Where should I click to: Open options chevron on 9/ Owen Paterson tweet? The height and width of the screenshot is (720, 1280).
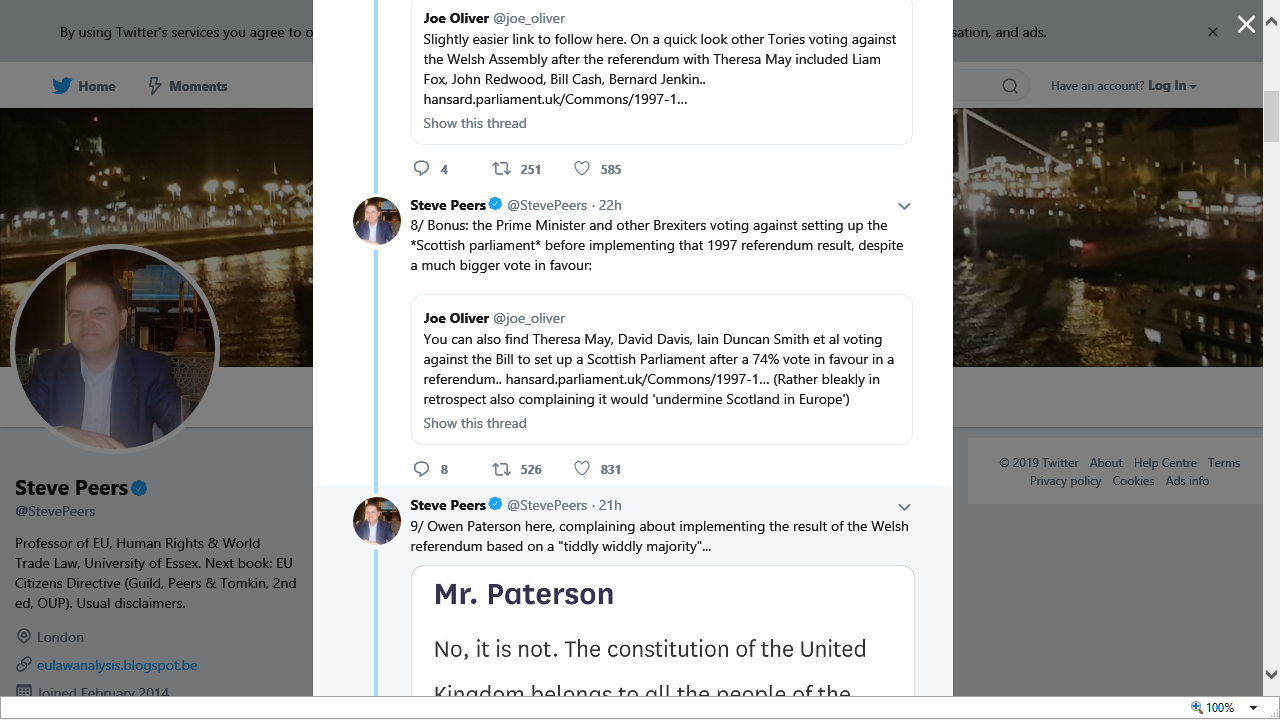pyautogui.click(x=904, y=506)
